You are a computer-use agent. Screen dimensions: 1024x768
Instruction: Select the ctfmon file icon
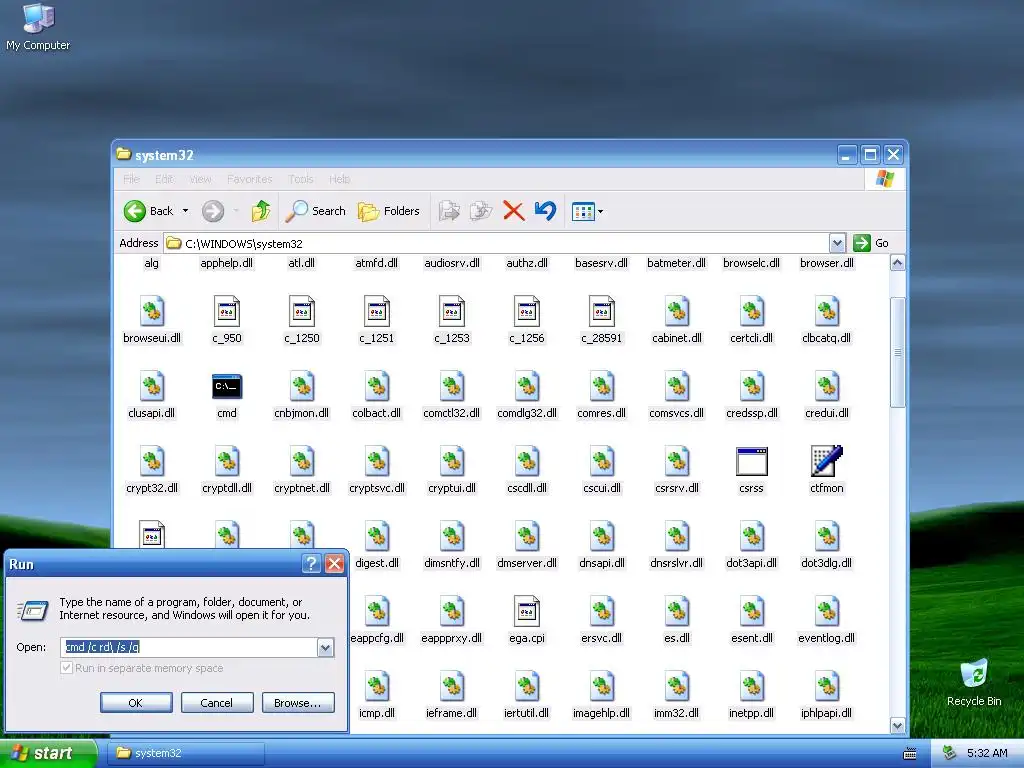[827, 461]
